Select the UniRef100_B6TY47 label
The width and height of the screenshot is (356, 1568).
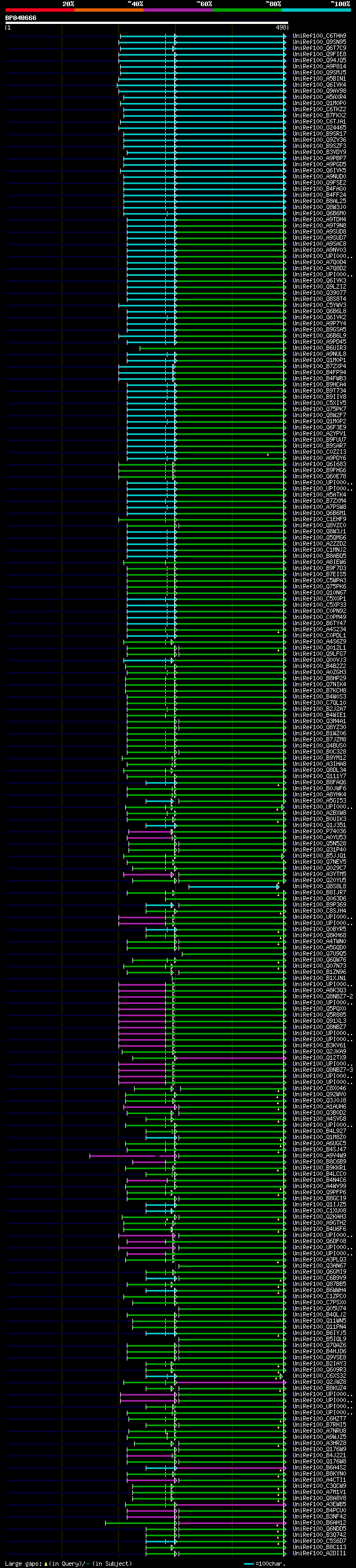coord(319,623)
